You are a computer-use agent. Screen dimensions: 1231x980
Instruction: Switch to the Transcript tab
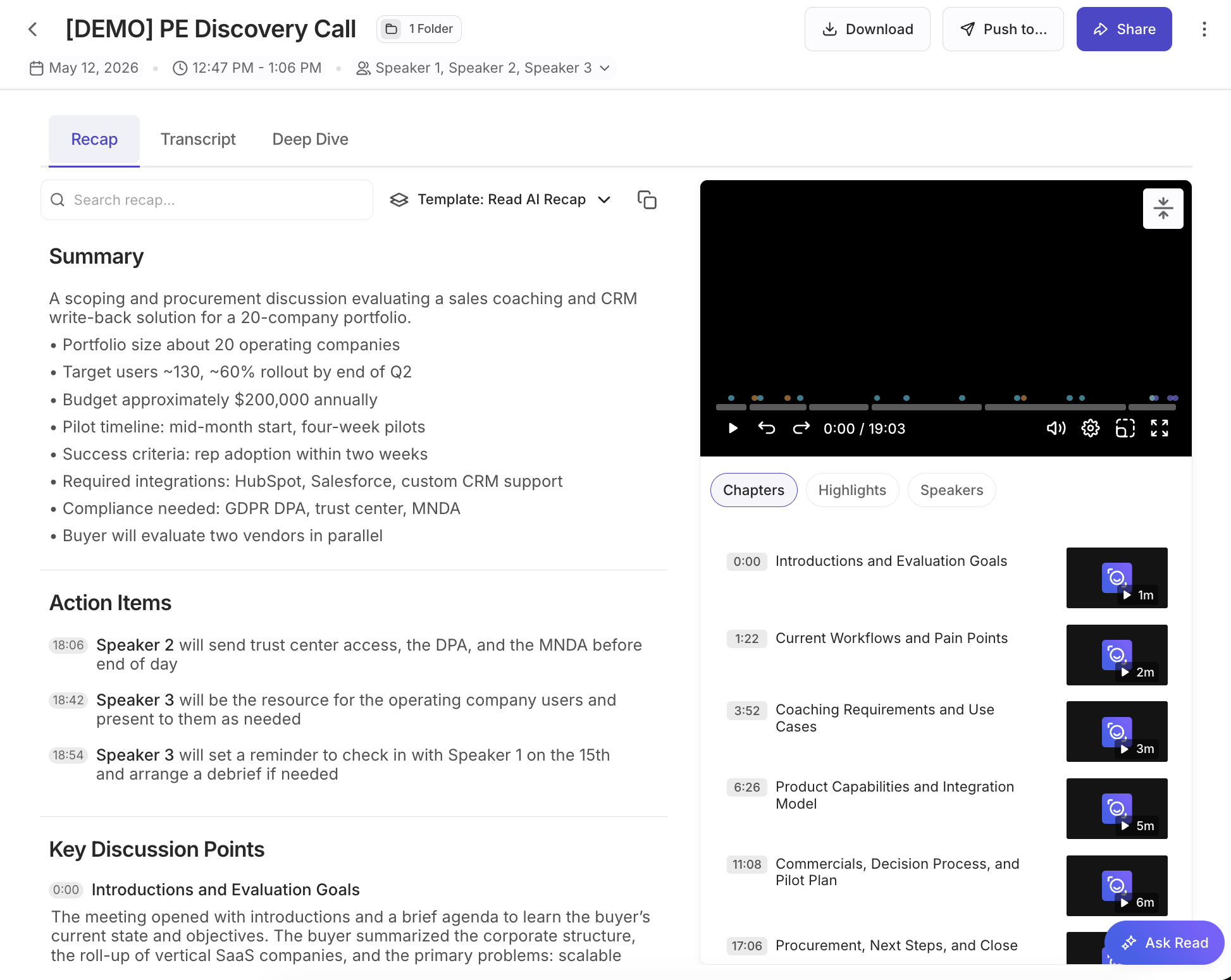[198, 140]
